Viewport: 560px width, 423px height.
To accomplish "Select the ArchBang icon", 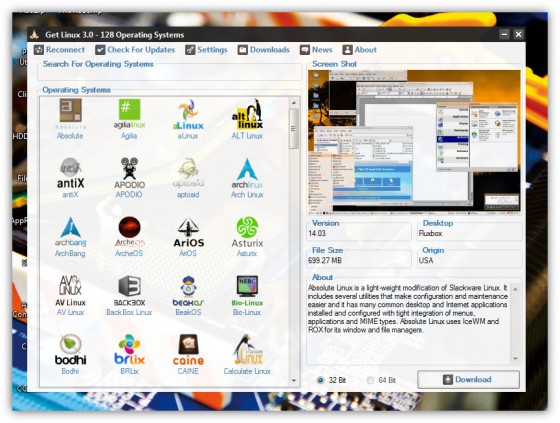I will (70, 233).
